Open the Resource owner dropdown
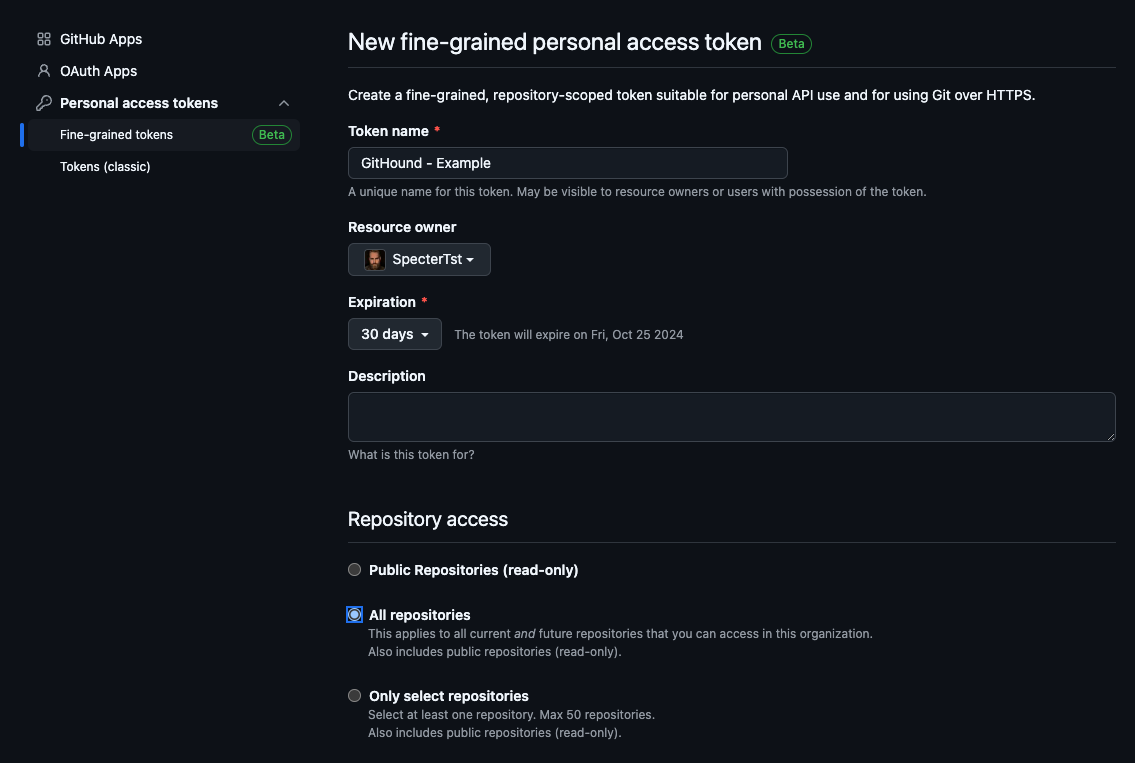This screenshot has width=1135, height=763. click(419, 259)
